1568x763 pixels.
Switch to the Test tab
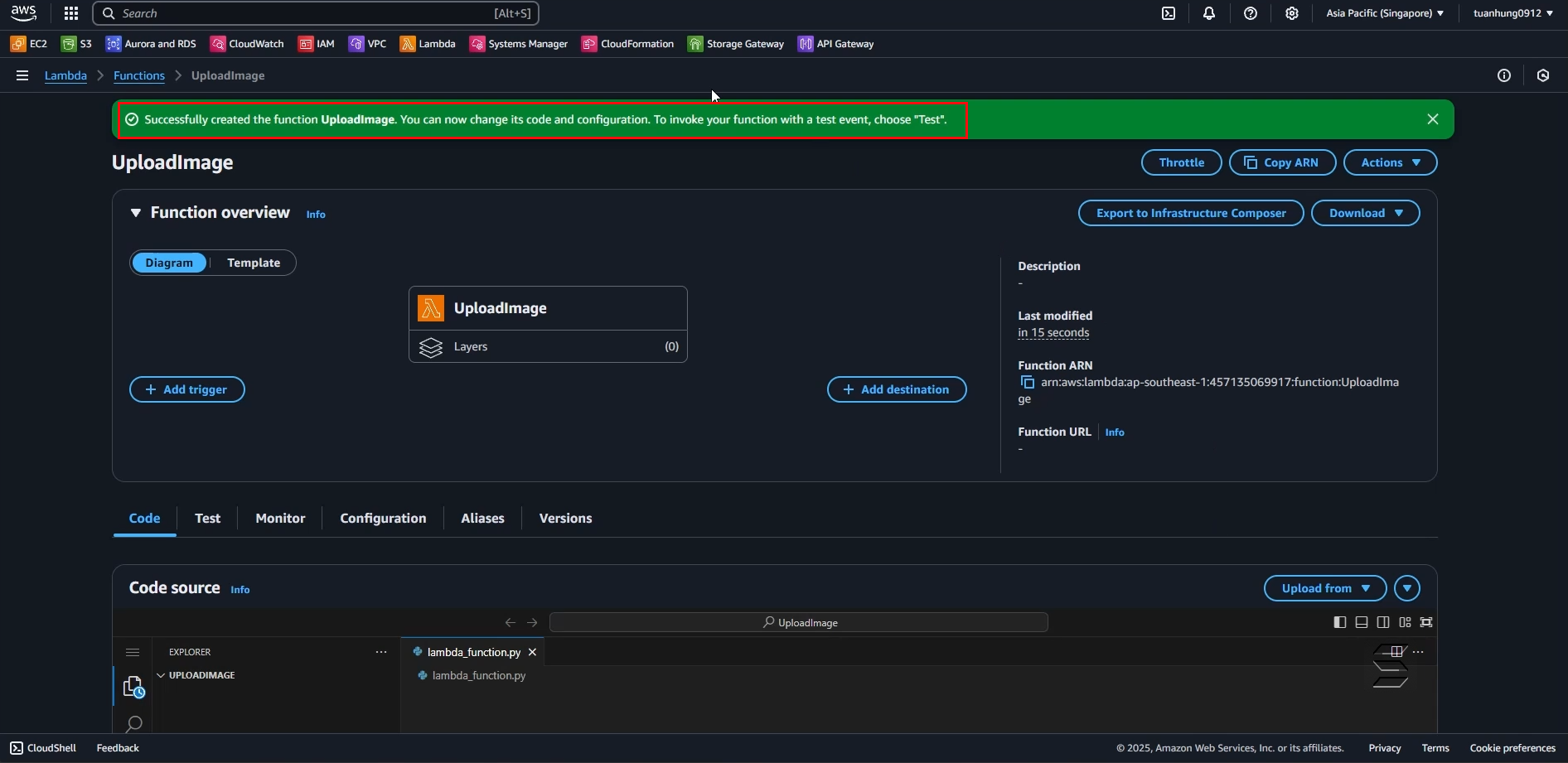pyautogui.click(x=207, y=519)
